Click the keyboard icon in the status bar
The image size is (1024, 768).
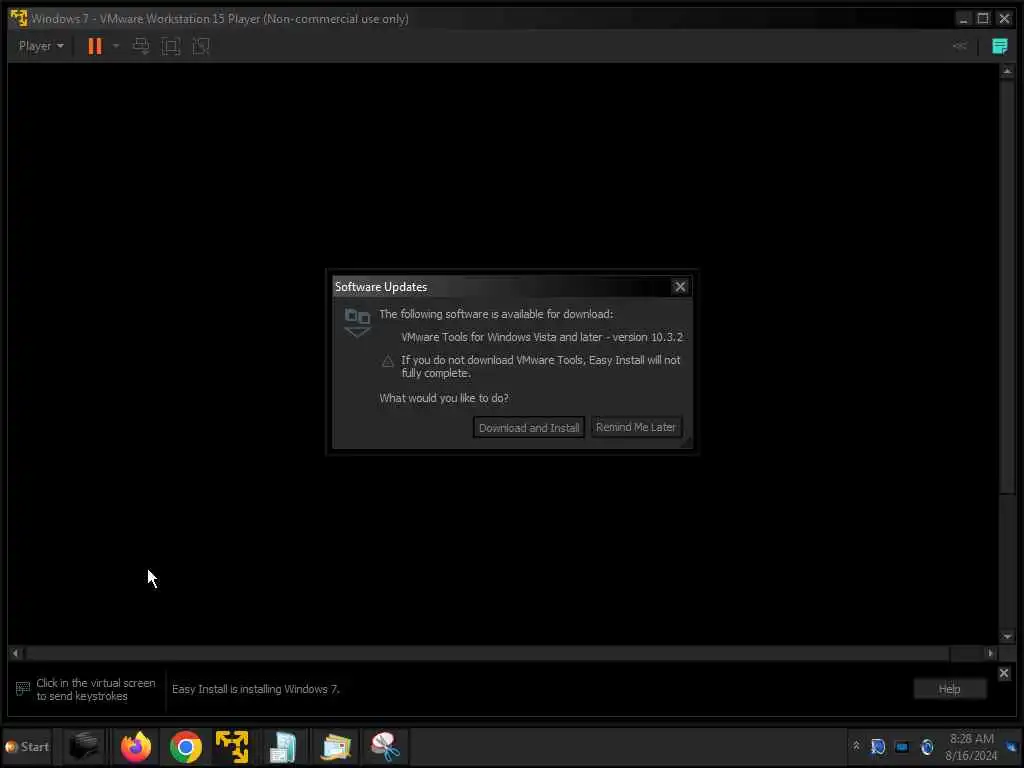pyautogui.click(x=23, y=688)
